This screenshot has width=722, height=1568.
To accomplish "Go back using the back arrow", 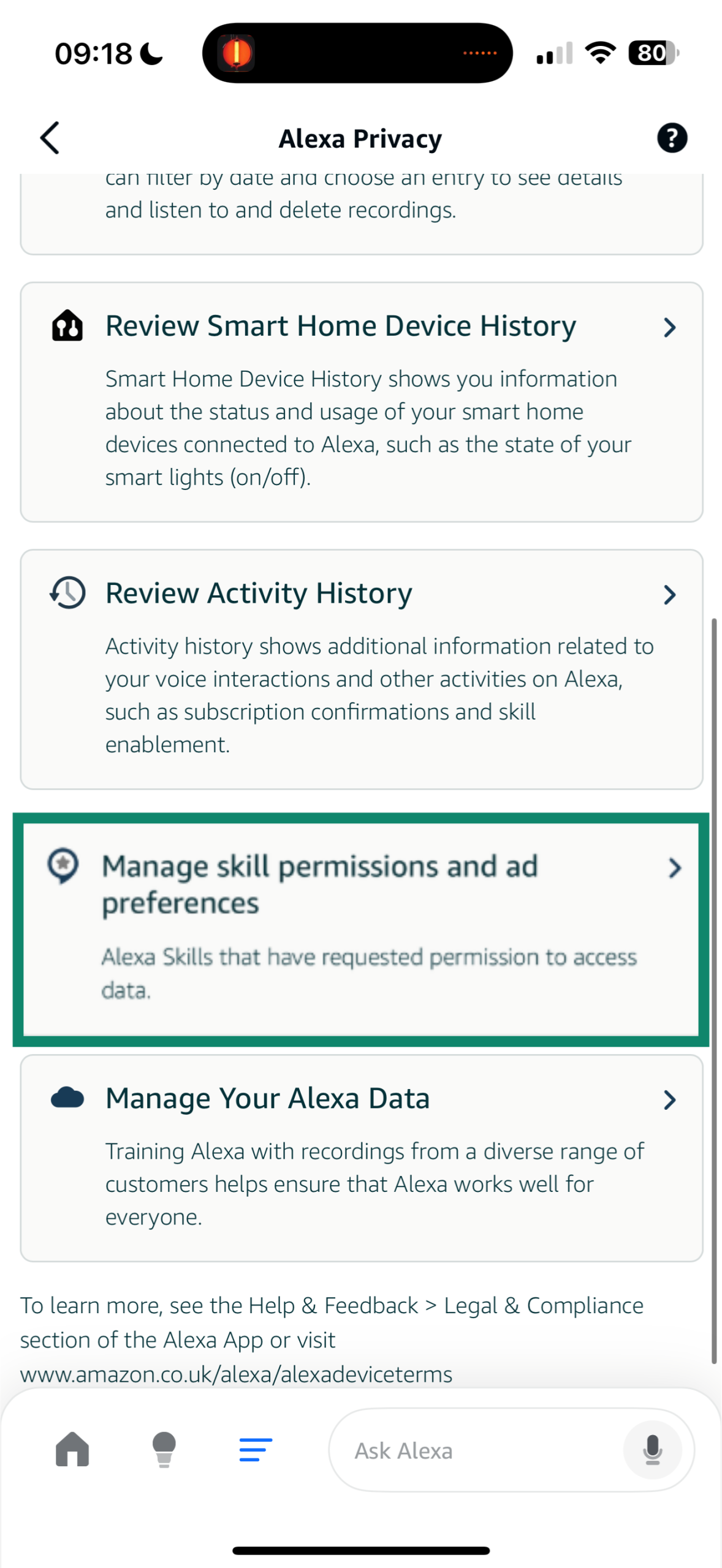I will 49,138.
